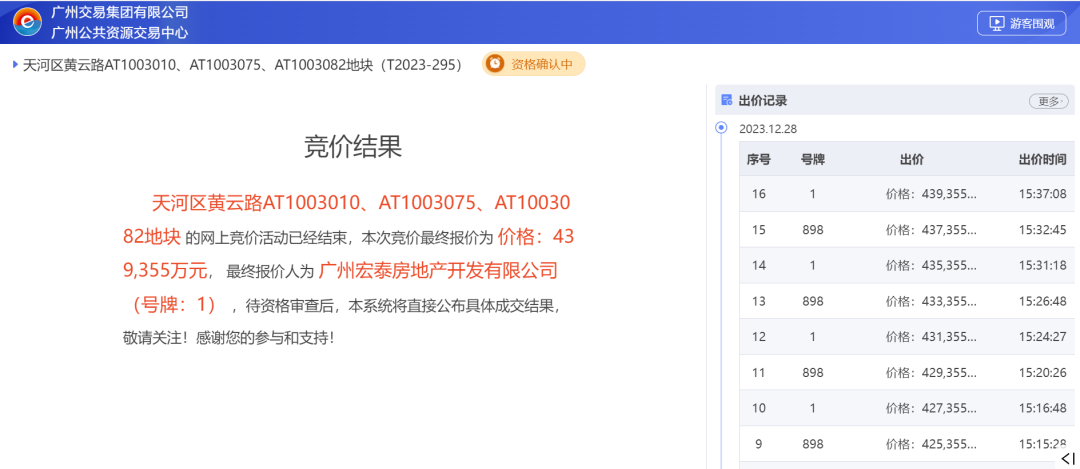Click the 出价时间 column header

(x=1042, y=160)
